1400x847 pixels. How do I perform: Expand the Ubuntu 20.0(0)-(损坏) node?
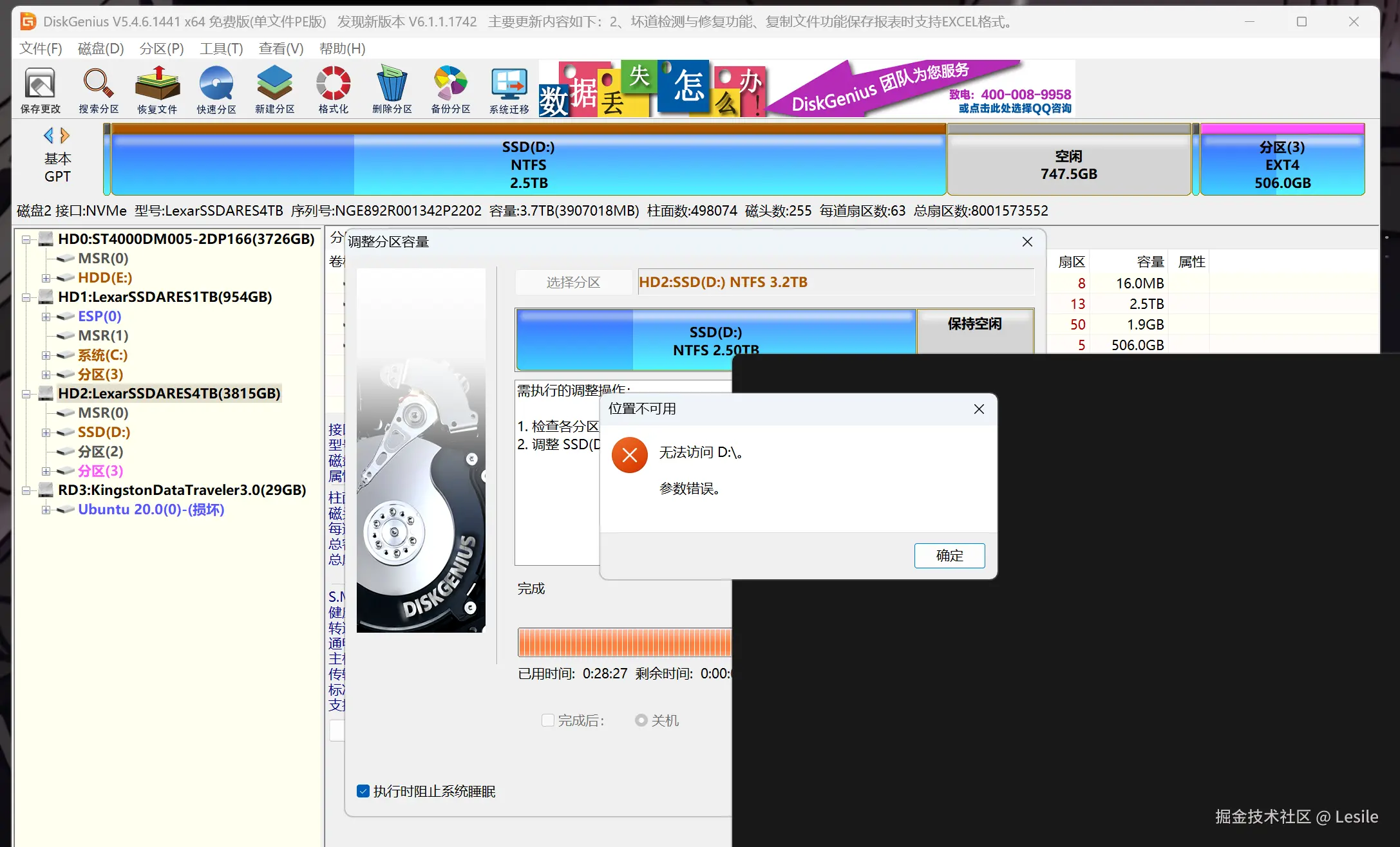coord(46,509)
